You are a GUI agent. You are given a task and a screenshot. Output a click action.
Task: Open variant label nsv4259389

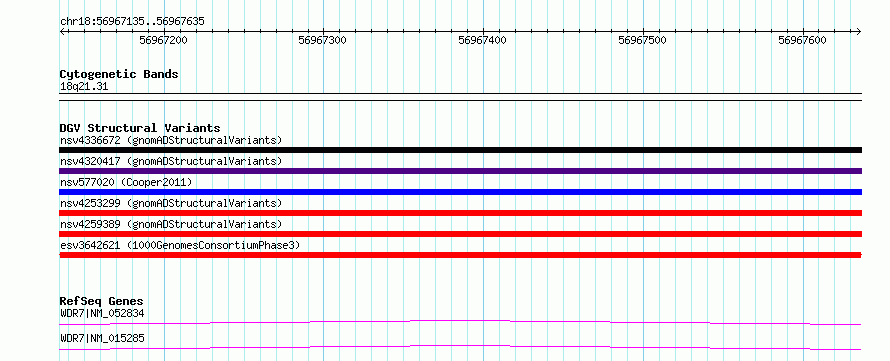171,224
